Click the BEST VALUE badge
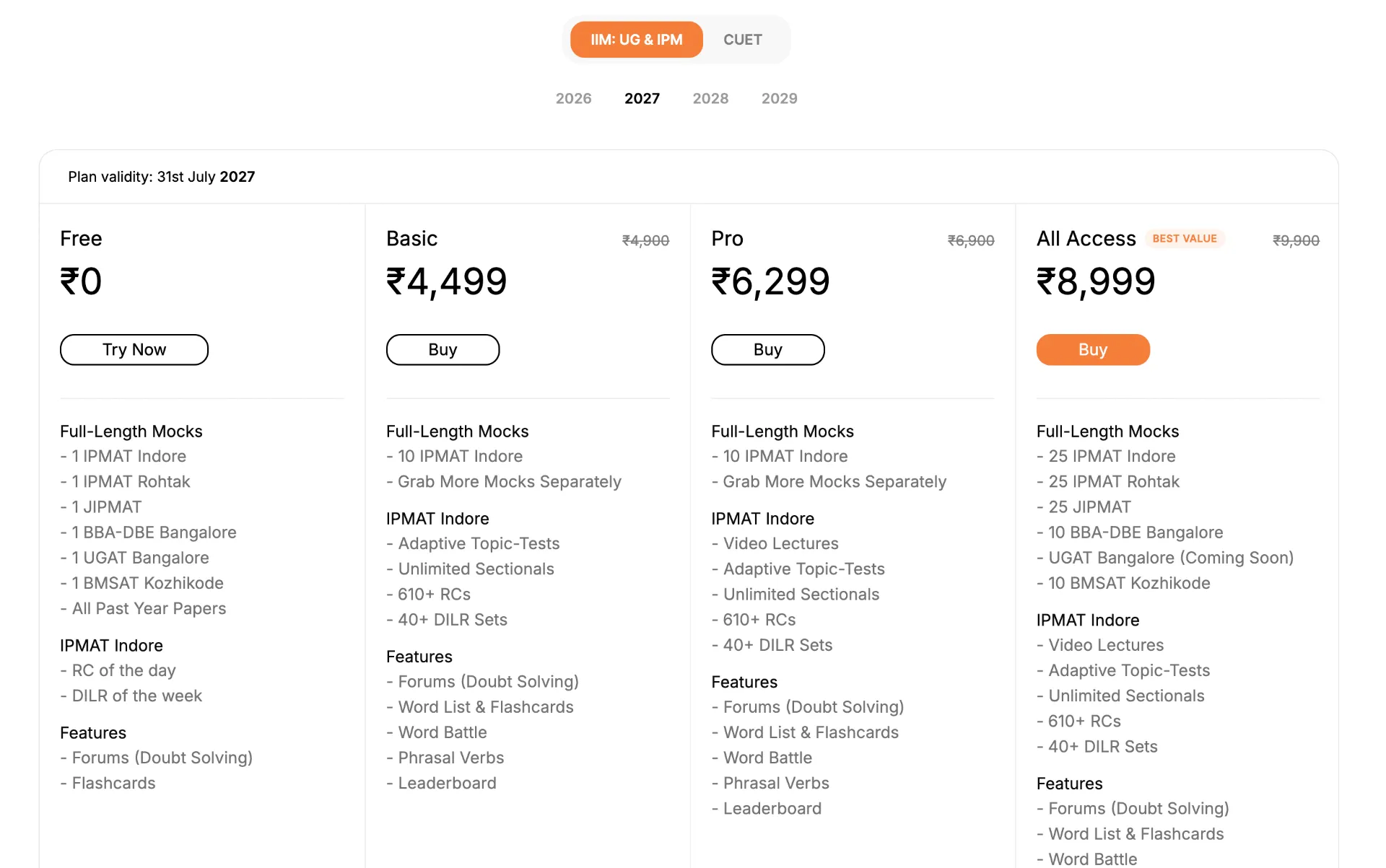 pos(1185,239)
